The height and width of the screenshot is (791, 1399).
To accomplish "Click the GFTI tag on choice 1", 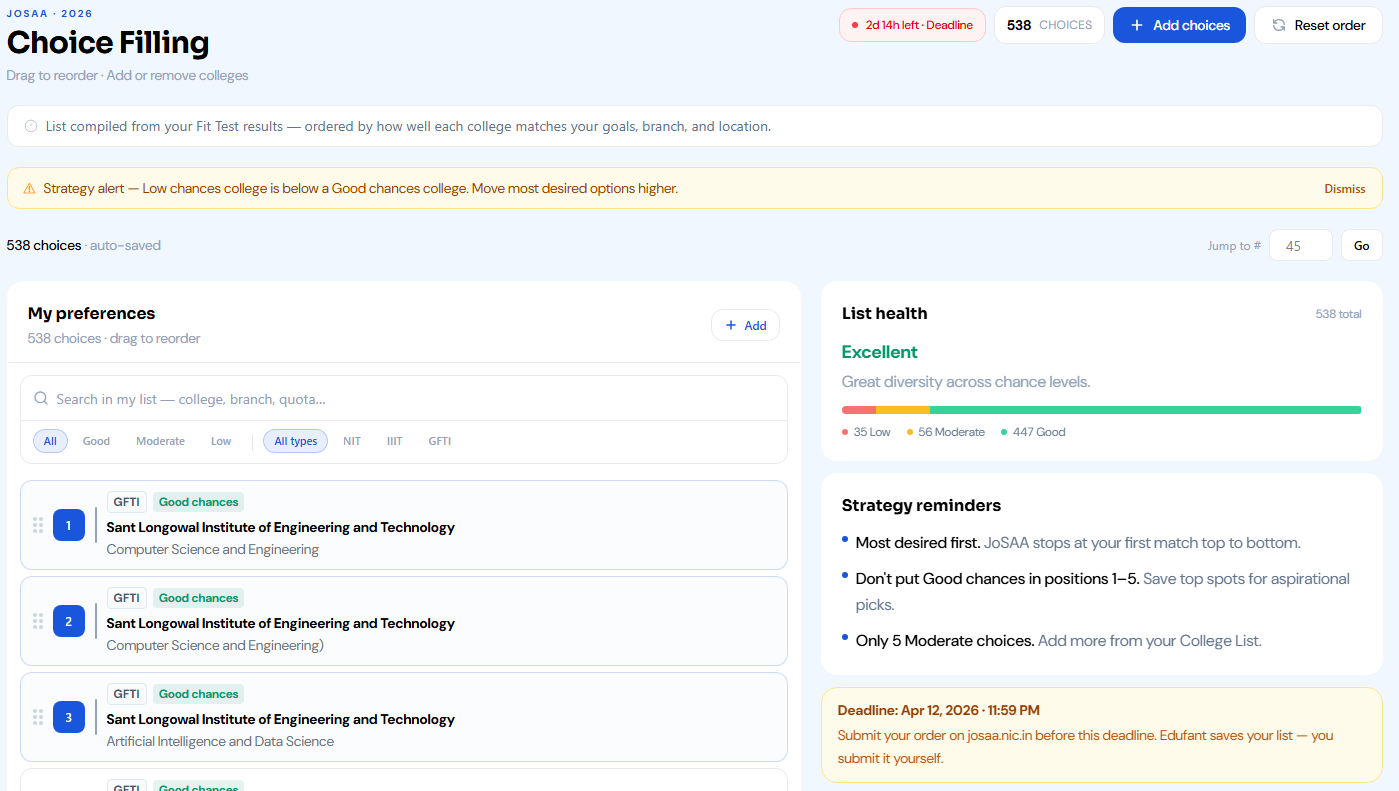I will (x=127, y=502).
